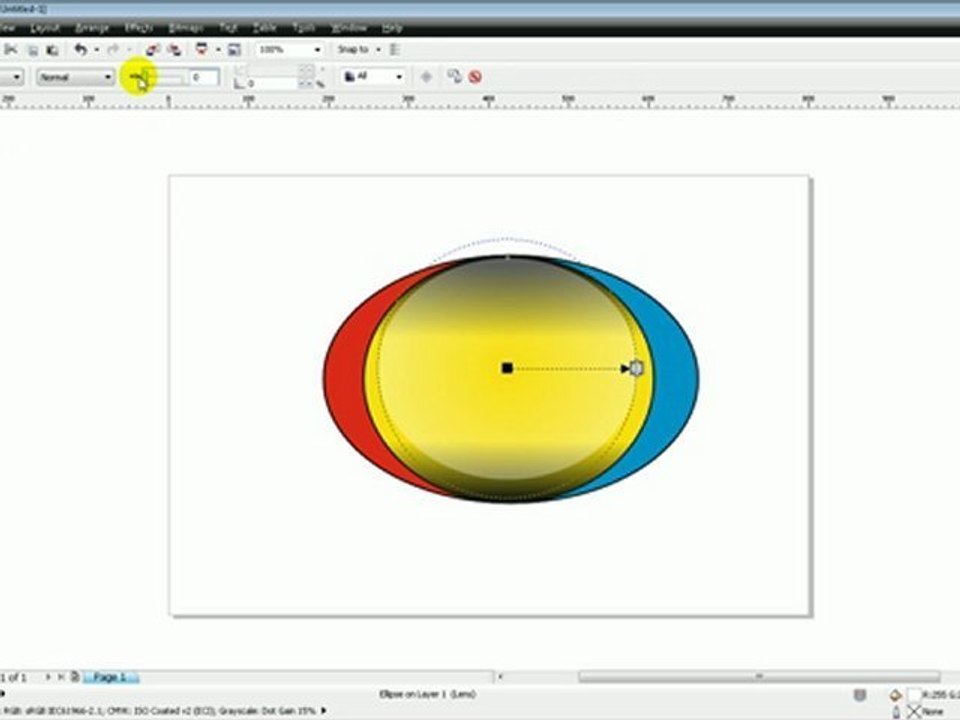960x720 pixels.
Task: Click the fill color swatch in status bar
Action: pyautogui.click(x=915, y=695)
